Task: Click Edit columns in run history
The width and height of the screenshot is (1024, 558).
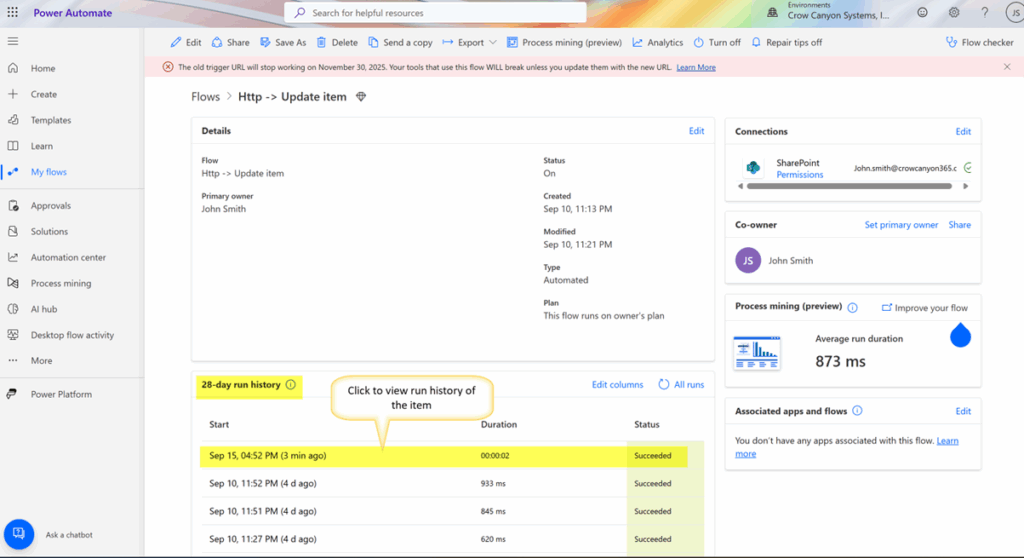Action: (617, 385)
